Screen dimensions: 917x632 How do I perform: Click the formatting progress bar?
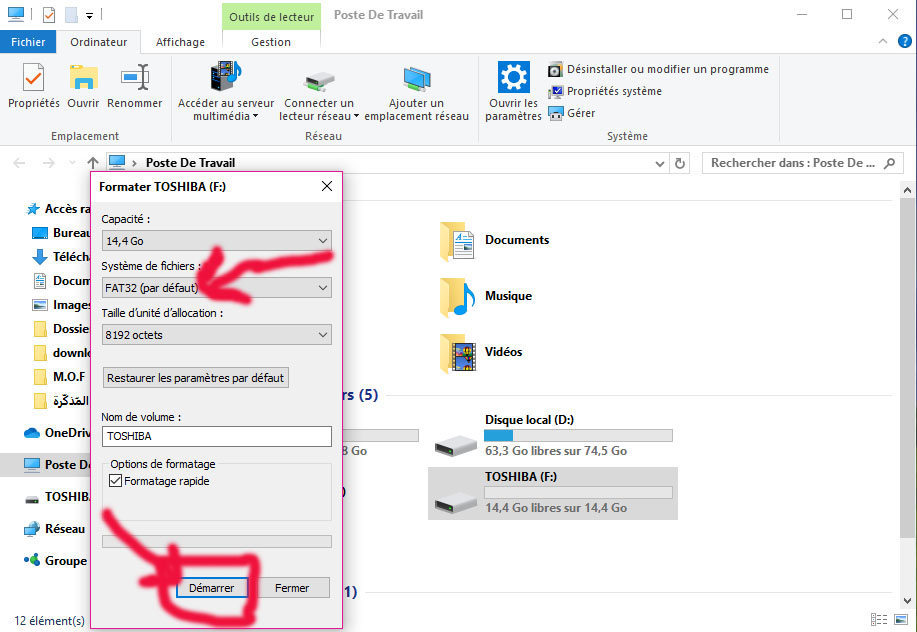(217, 542)
